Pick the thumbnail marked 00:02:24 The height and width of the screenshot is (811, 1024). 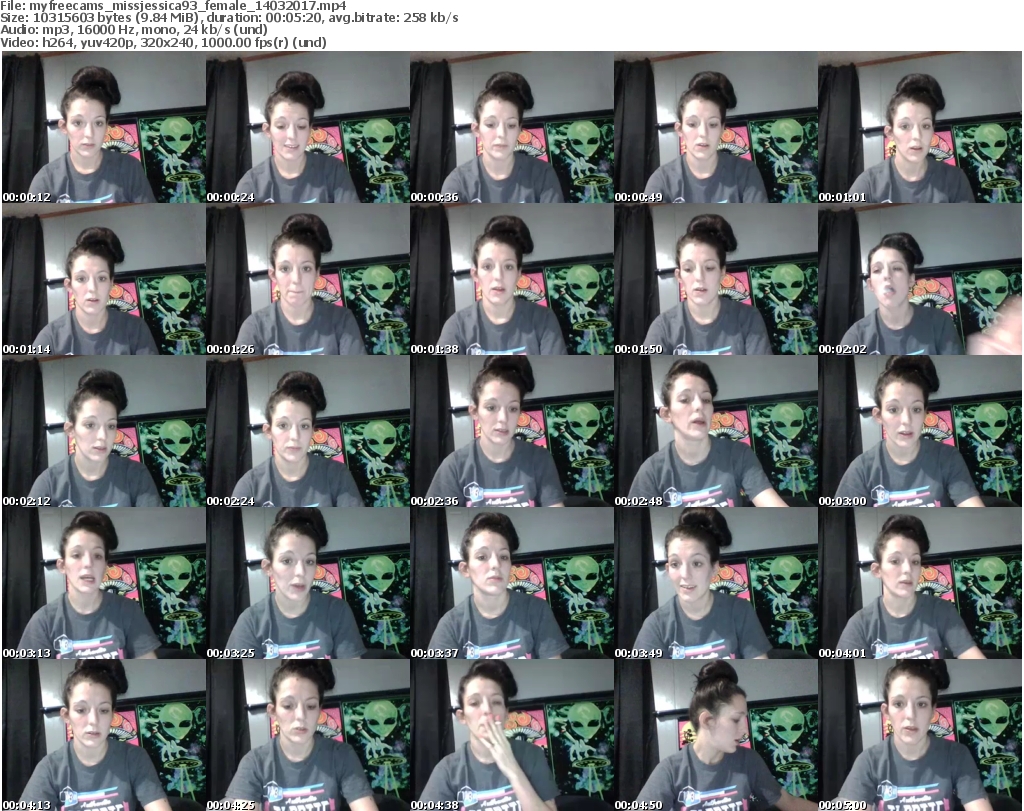coord(308,432)
